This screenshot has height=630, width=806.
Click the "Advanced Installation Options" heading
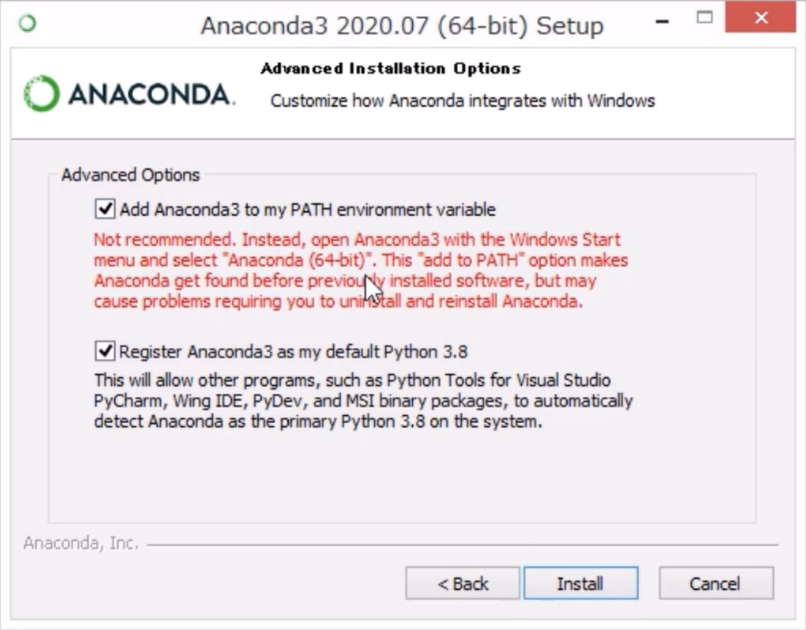390,69
